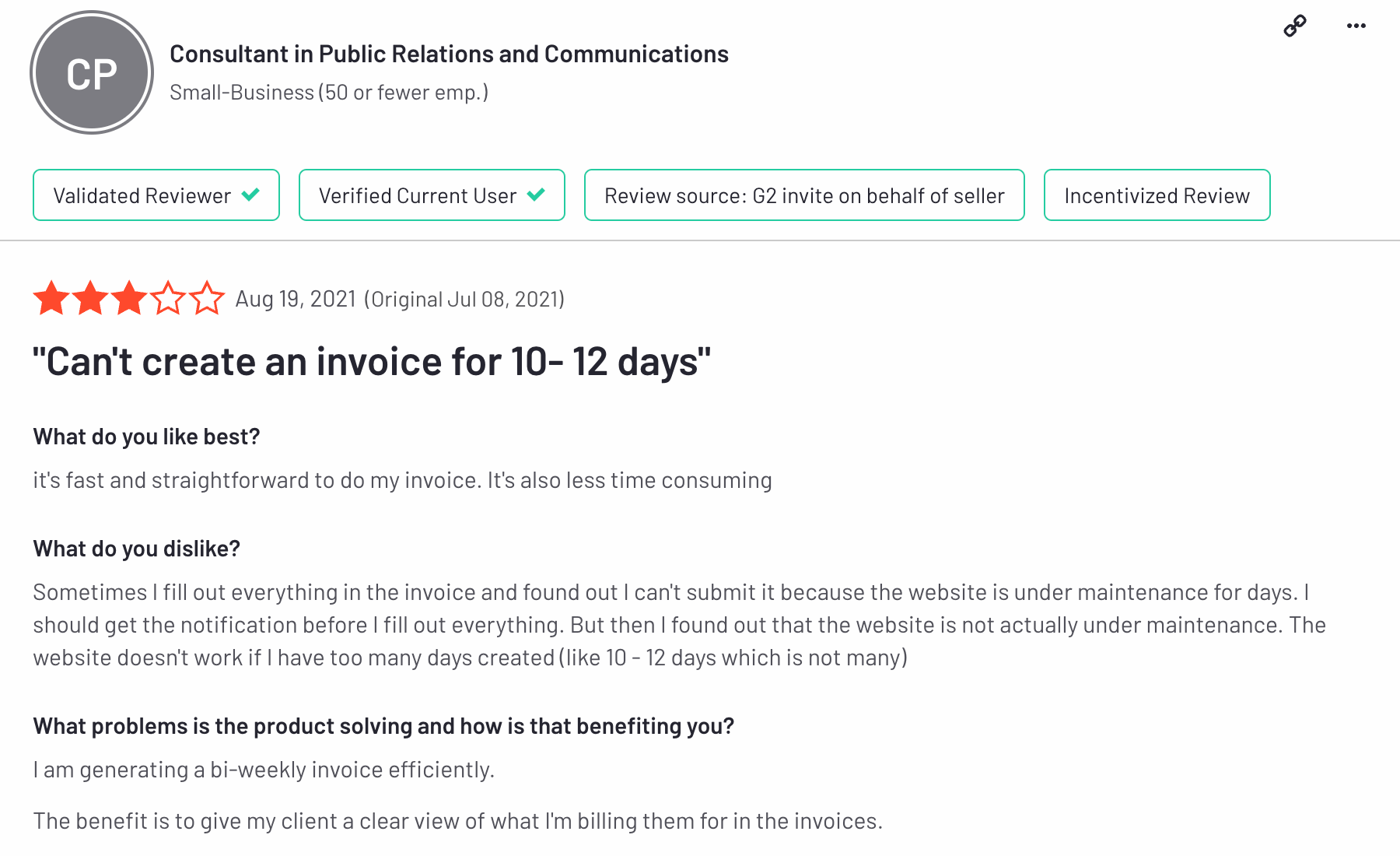
Task: Select the second filled rating star
Action: coord(90,299)
